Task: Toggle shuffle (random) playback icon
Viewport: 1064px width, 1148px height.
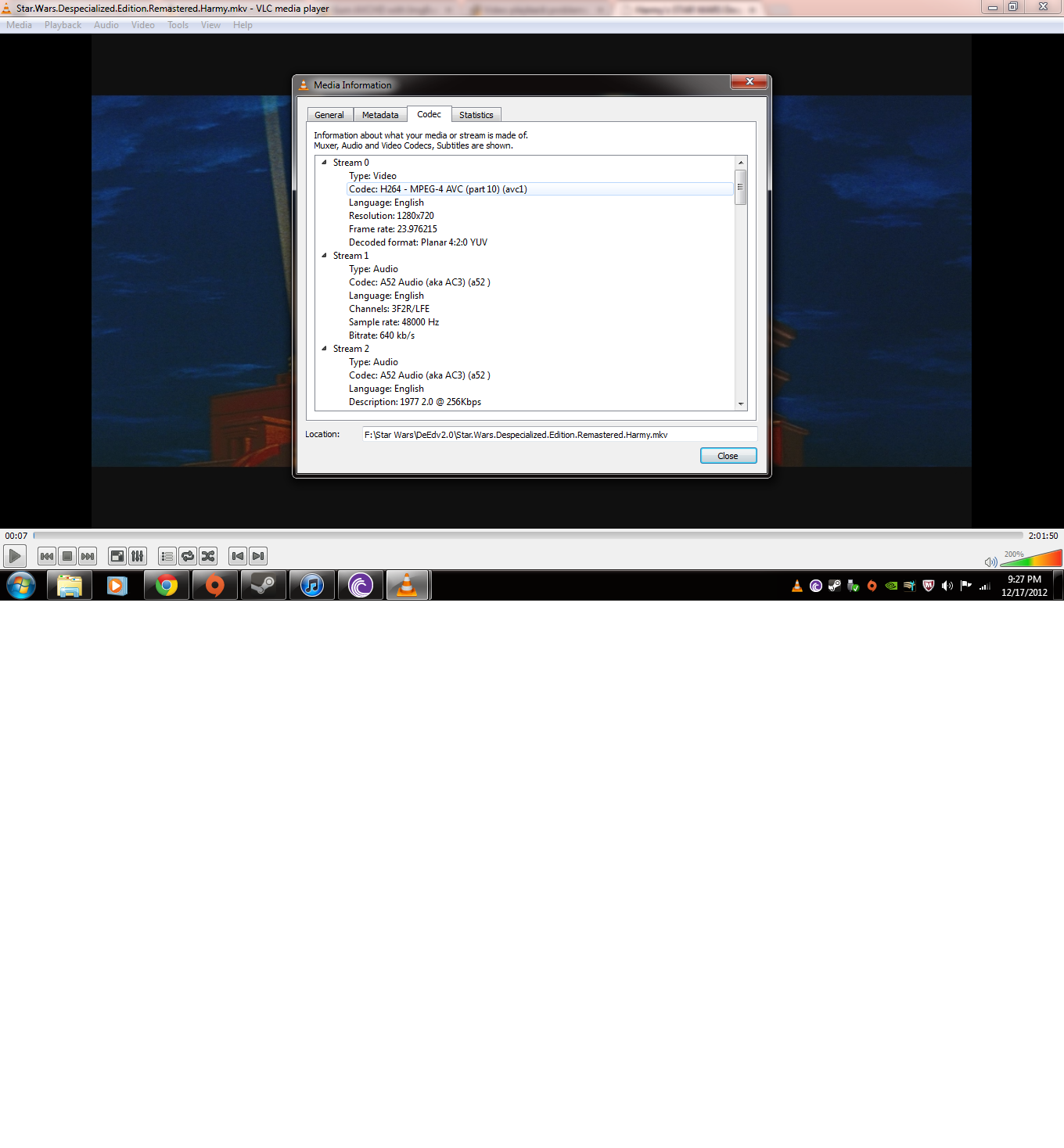Action: (x=208, y=556)
